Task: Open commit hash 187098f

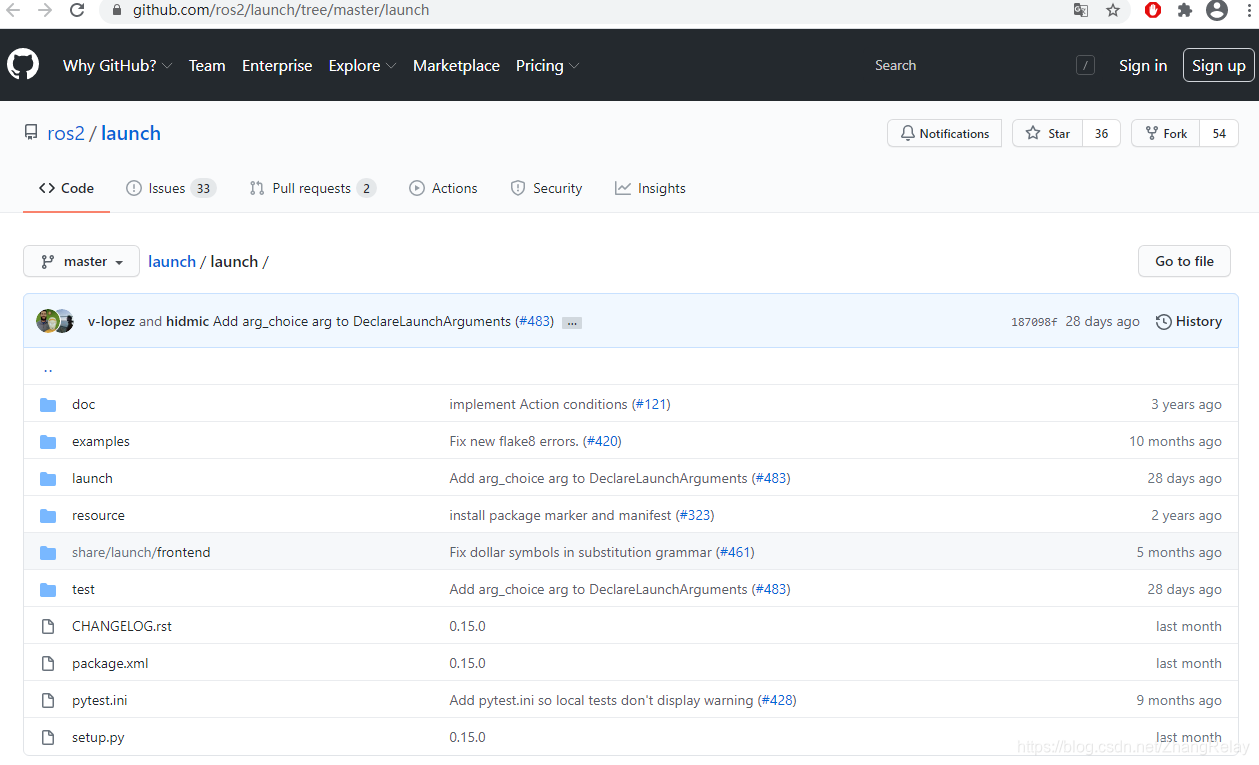Action: pyautogui.click(x=1034, y=322)
